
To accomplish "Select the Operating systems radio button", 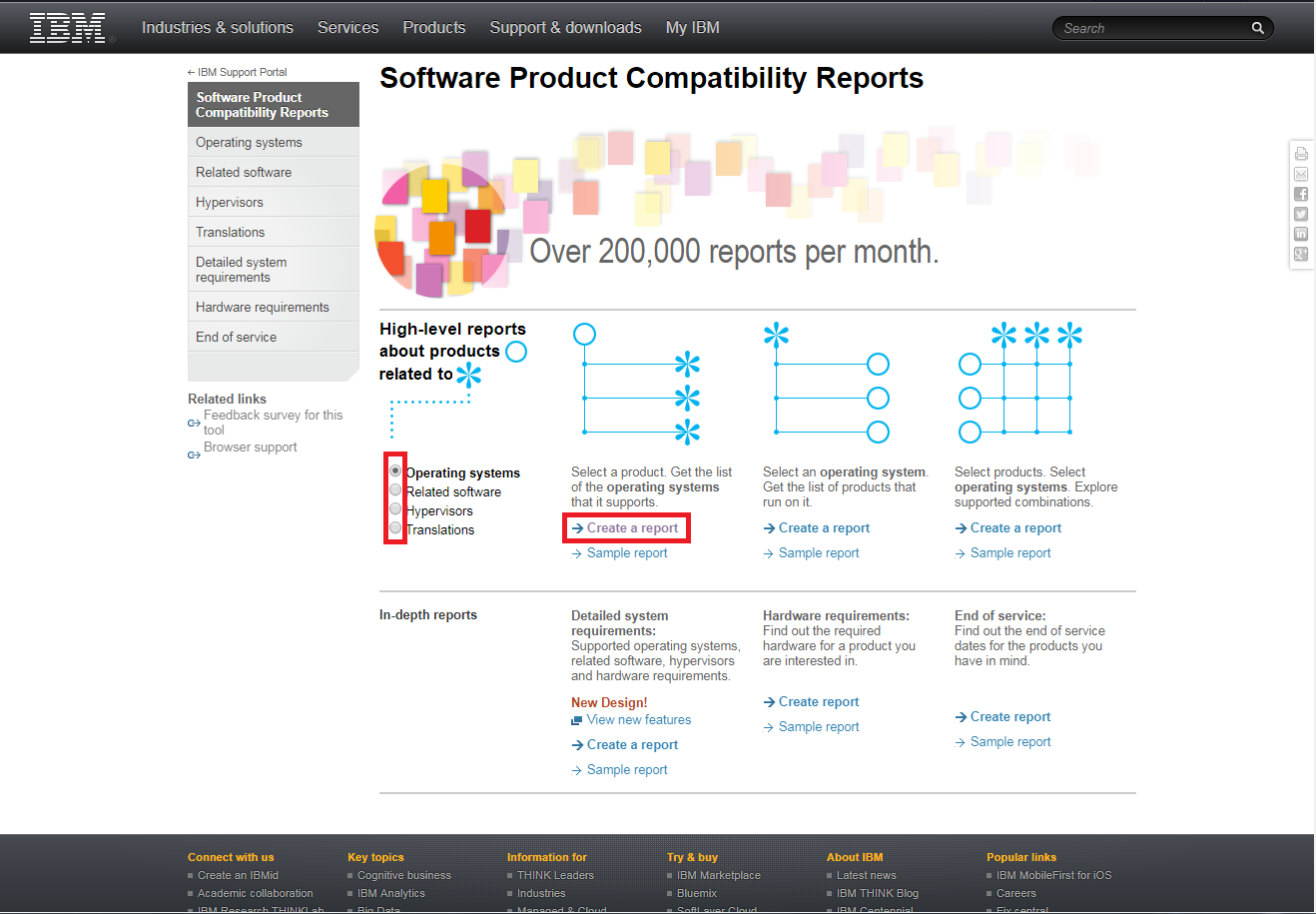I will (x=395, y=470).
